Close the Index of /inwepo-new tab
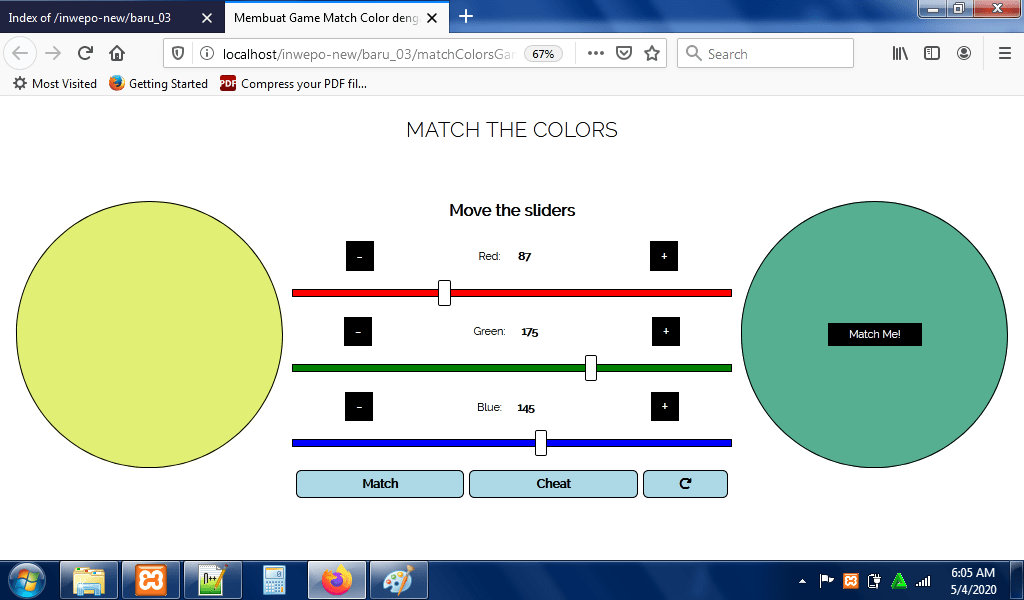This screenshot has height=600, width=1024. coord(207,18)
